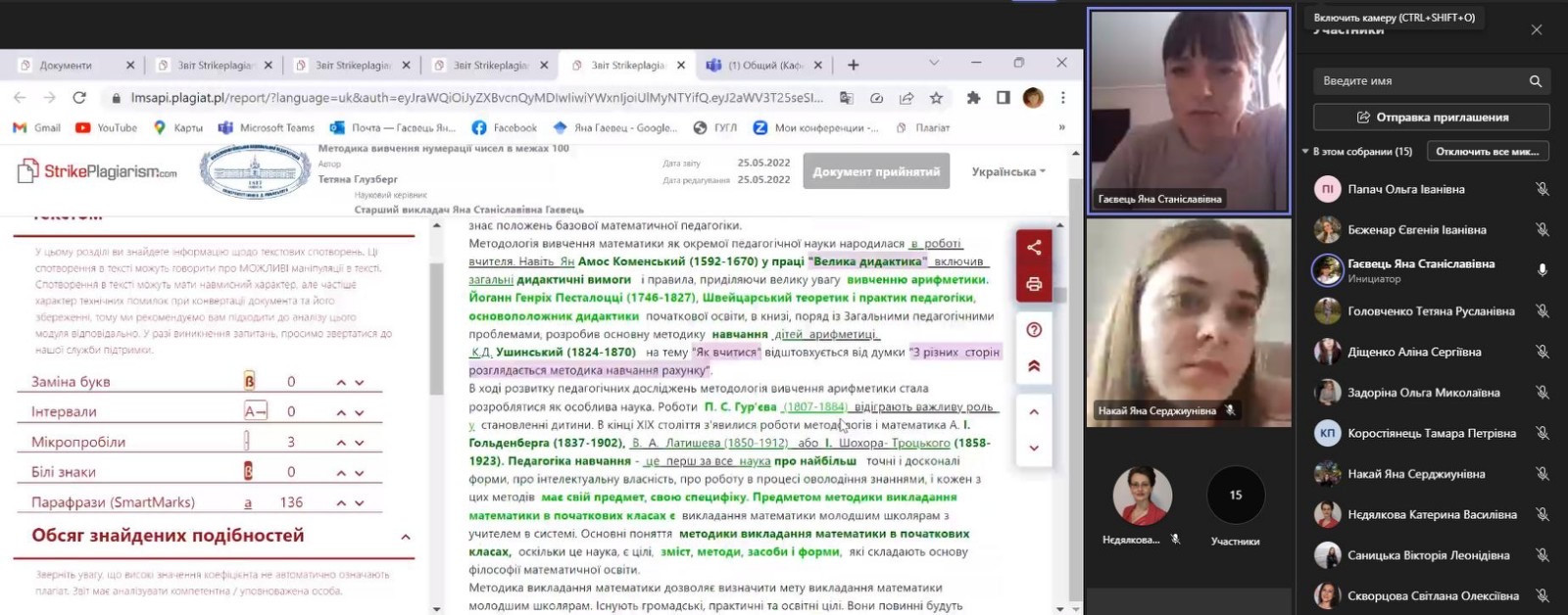Collapse the 'В этом собрании (15)' section

pos(1305,152)
